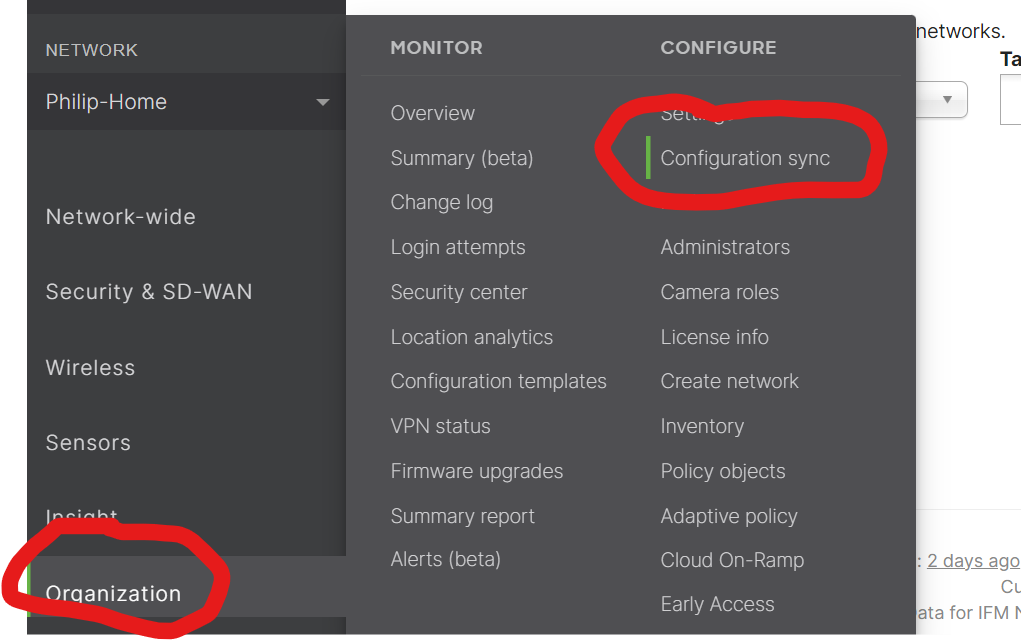Viewport: 1021px width, 640px height.
Task: Open Firmware upgrades page
Action: click(477, 471)
